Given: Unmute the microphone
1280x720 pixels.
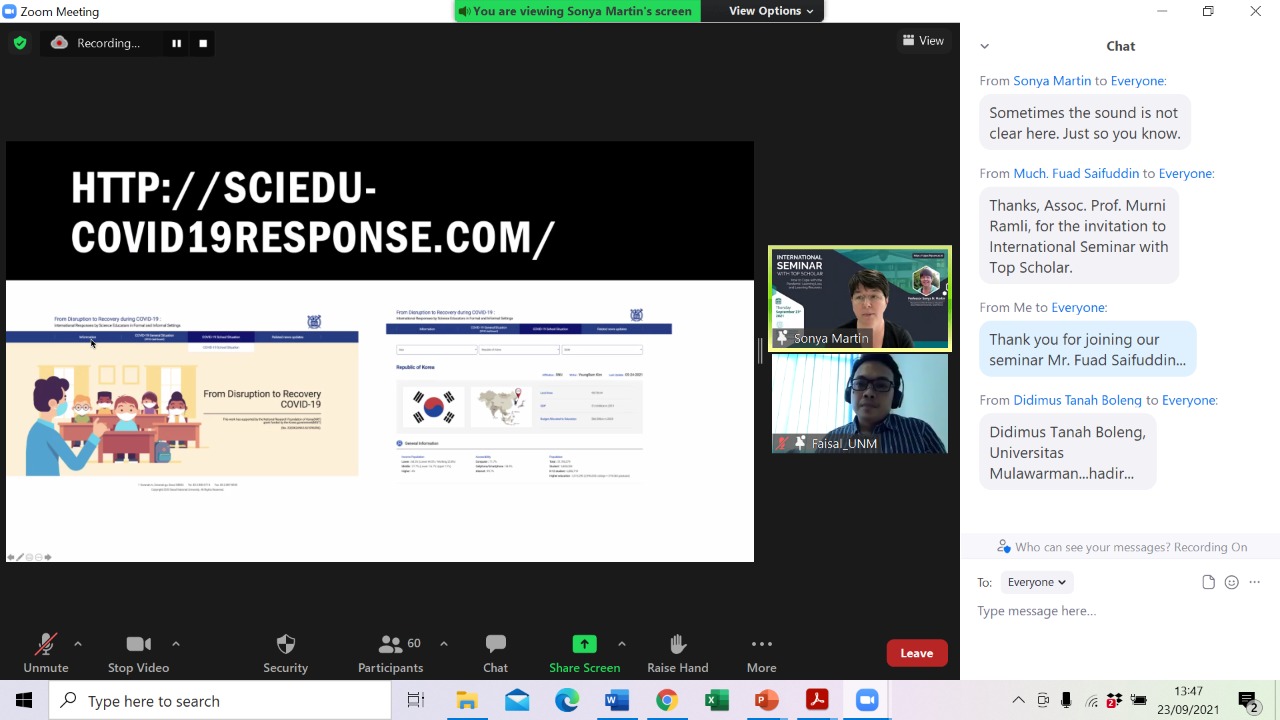Looking at the screenshot, I should point(46,653).
